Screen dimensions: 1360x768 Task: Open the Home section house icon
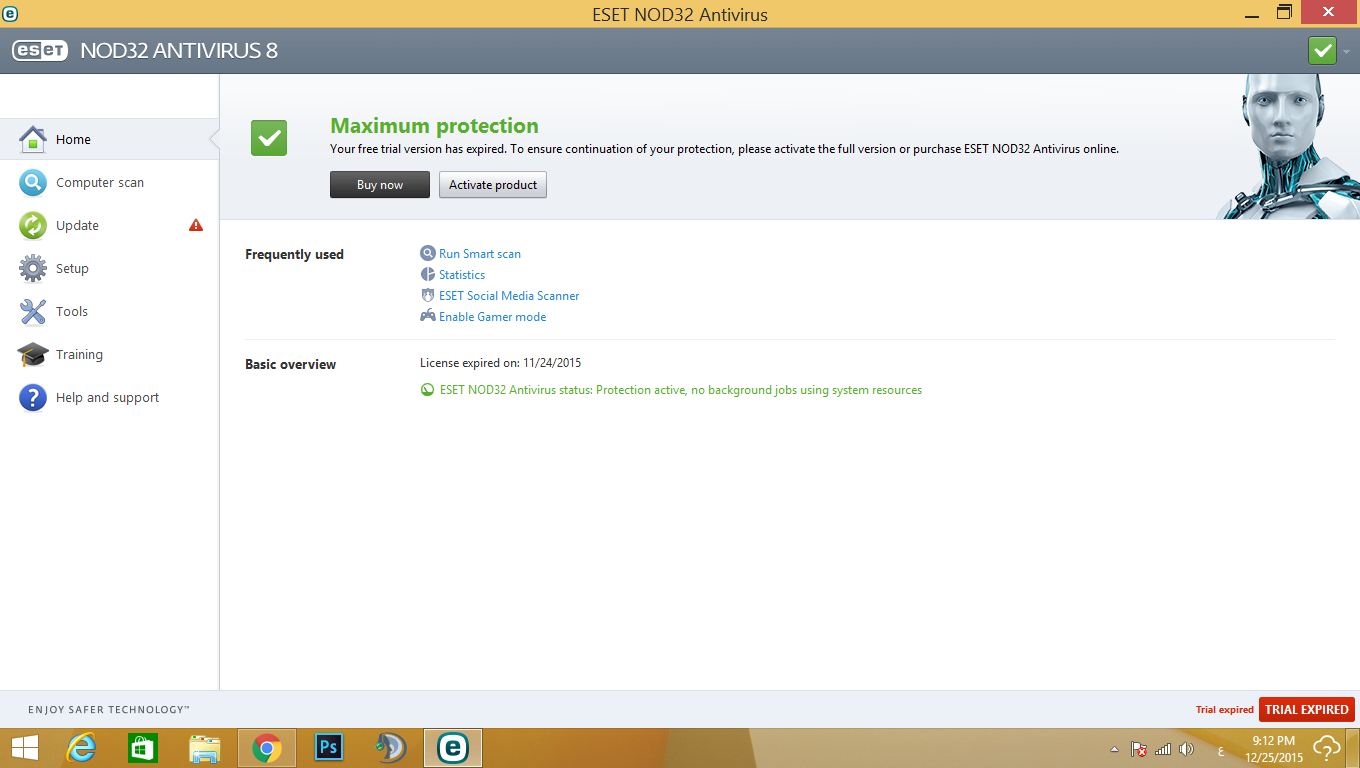33,140
